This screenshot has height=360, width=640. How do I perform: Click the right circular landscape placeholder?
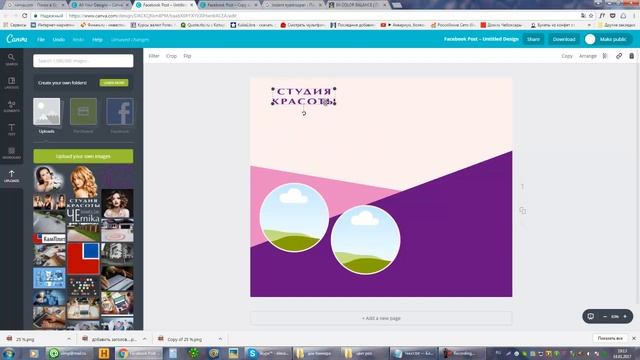click(365, 240)
